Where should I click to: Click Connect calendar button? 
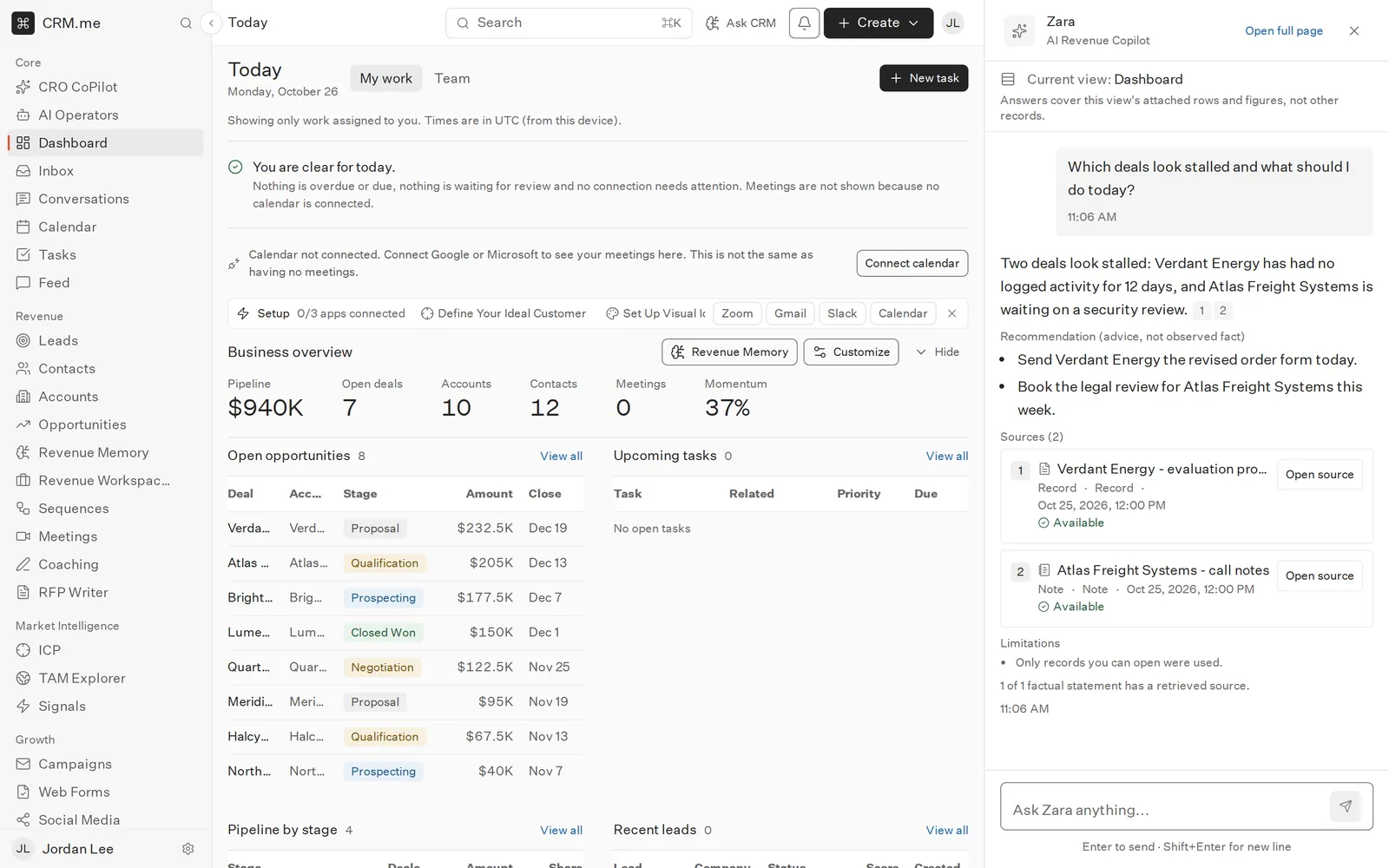[x=912, y=263]
